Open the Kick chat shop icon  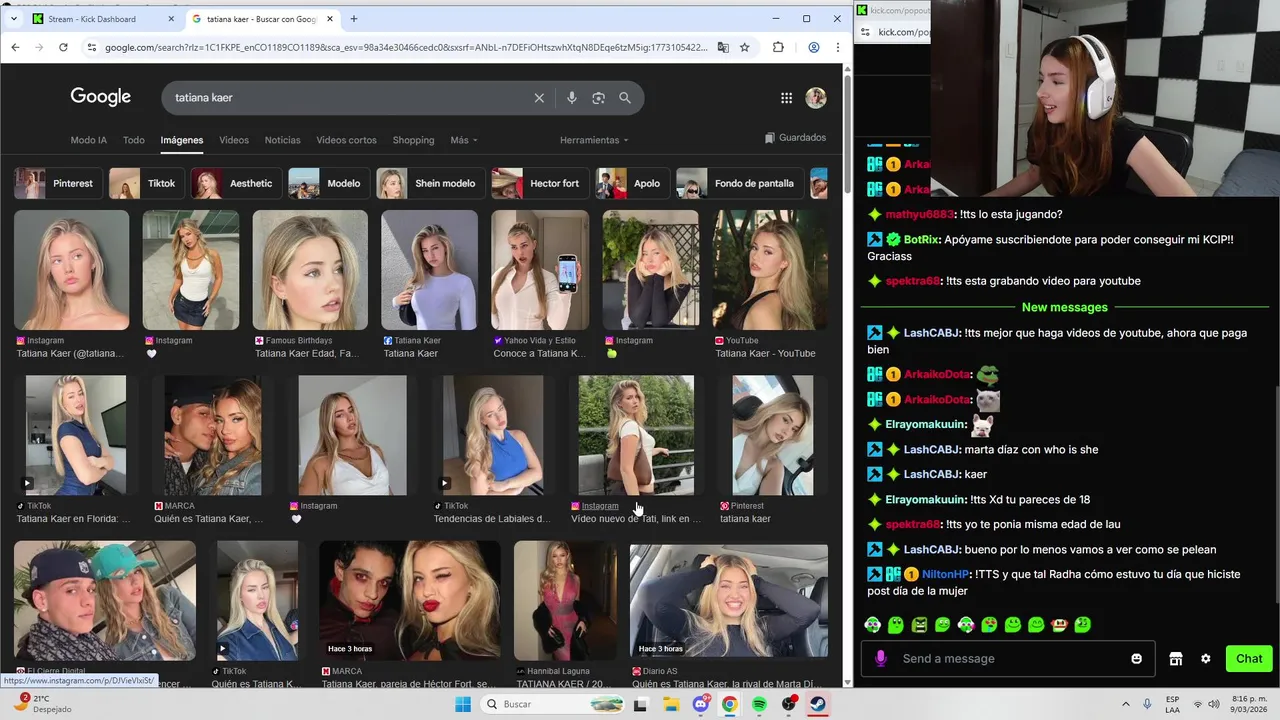click(1176, 659)
